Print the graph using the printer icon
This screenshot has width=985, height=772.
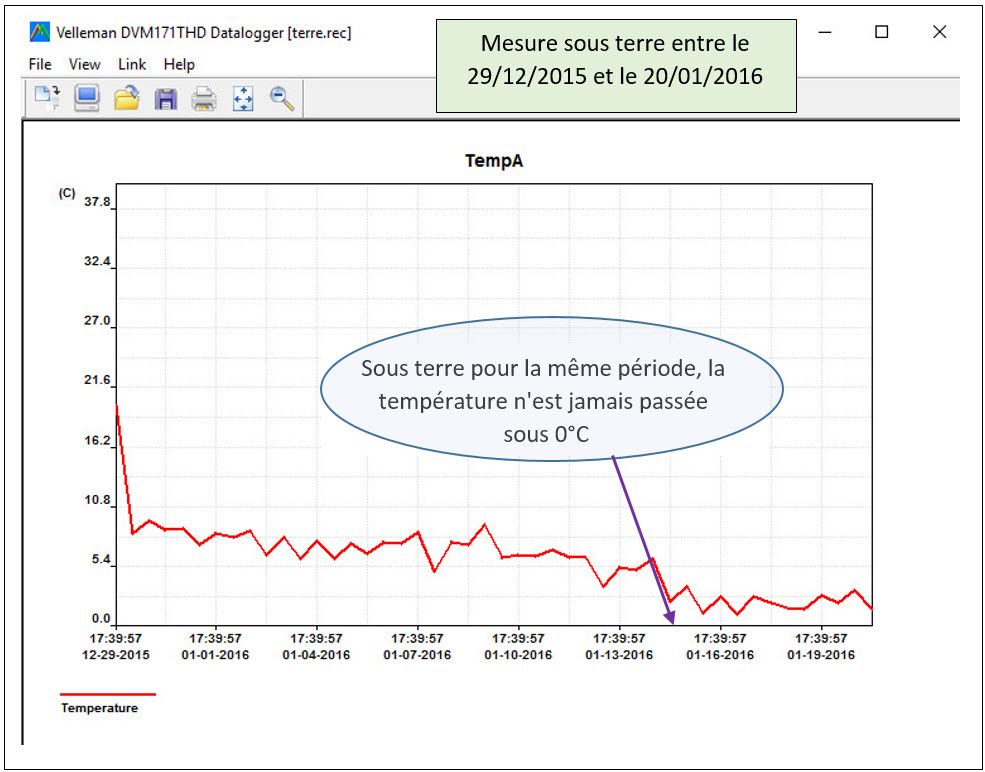click(x=204, y=98)
